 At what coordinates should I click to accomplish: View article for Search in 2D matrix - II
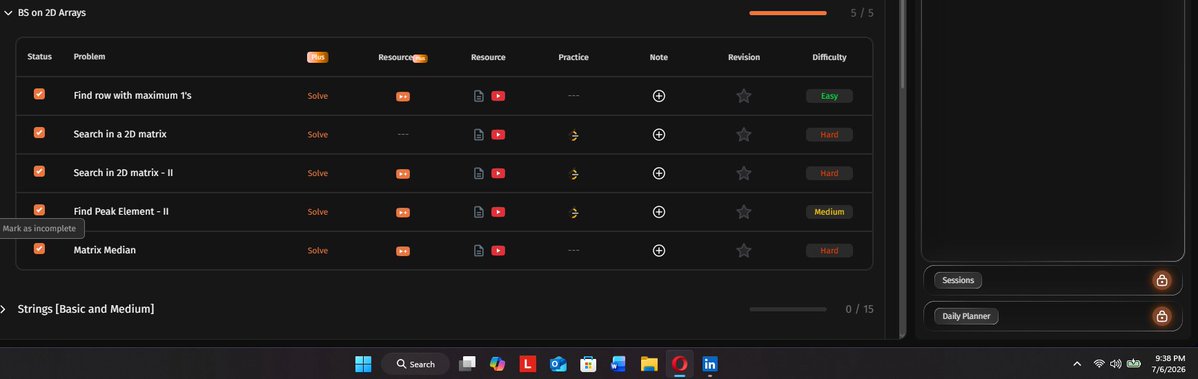coord(479,173)
